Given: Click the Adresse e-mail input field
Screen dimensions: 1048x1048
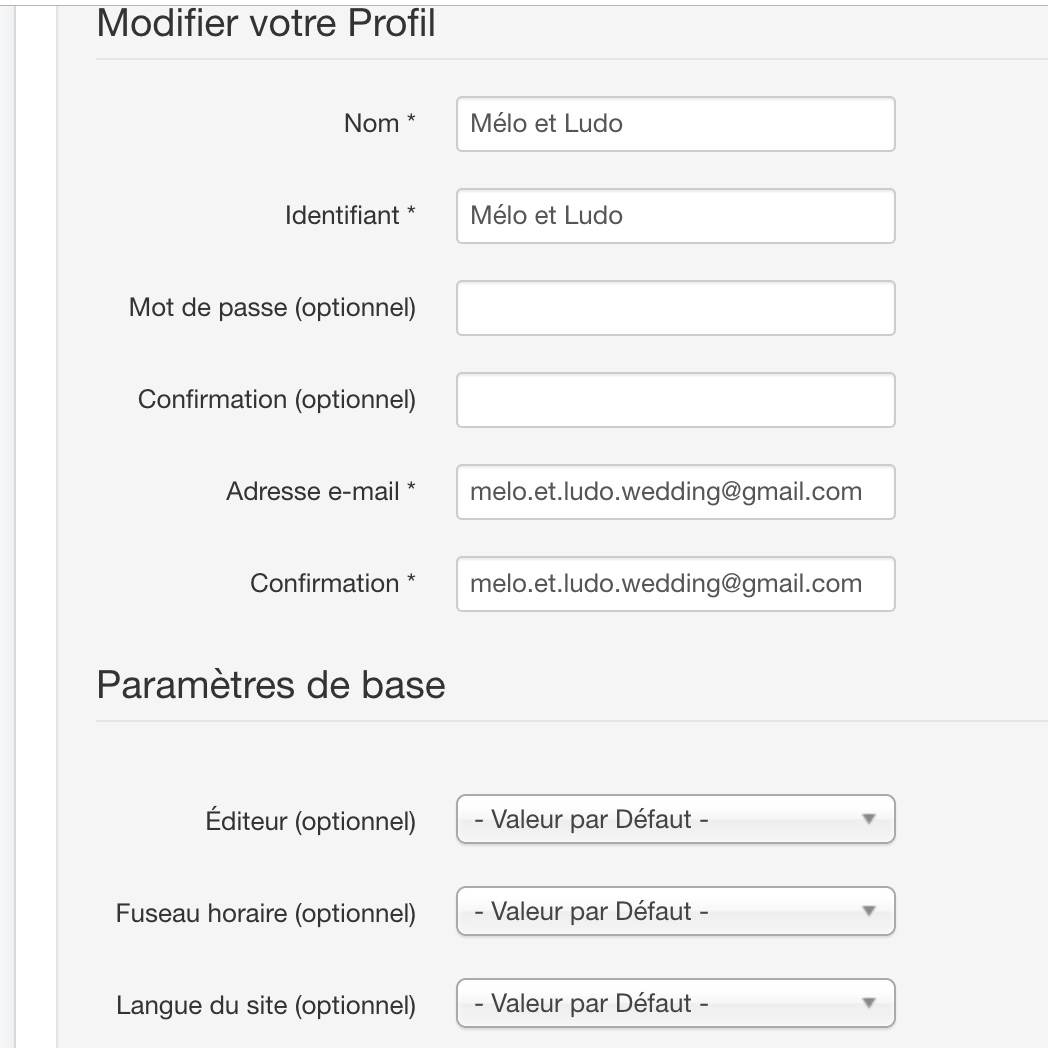Looking at the screenshot, I should (x=675, y=492).
